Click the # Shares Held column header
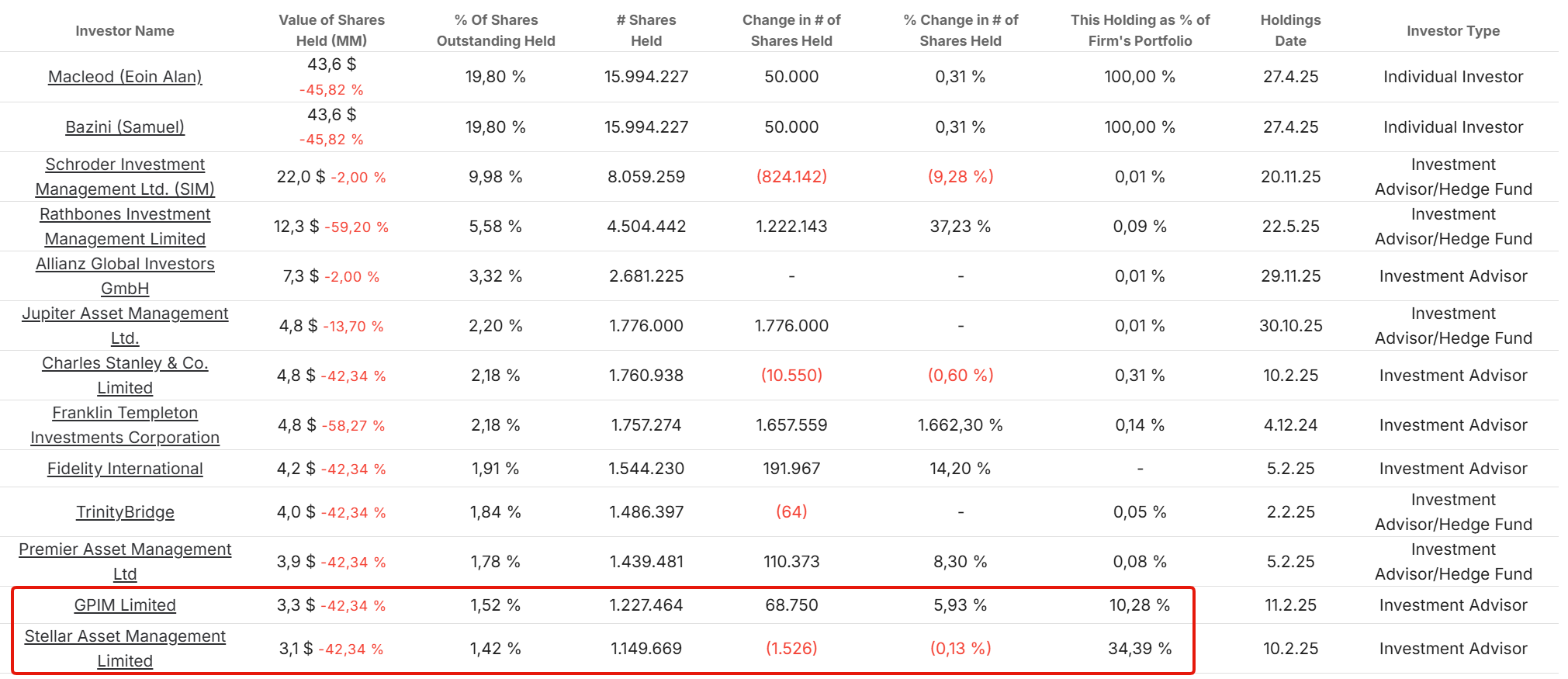Image resolution: width=1568 pixels, height=679 pixels. tap(646, 31)
